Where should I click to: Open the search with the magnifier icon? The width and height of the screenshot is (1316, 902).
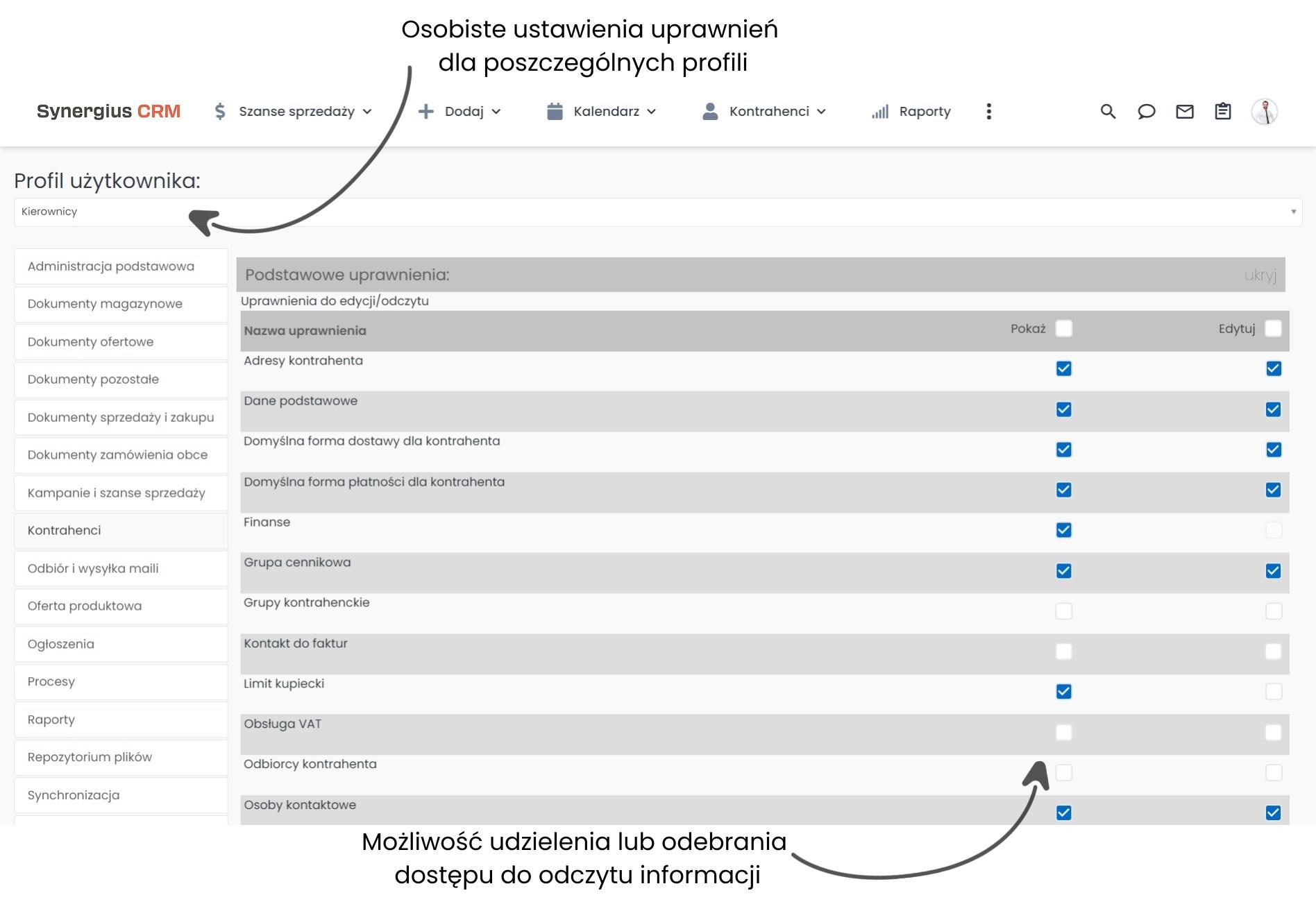click(x=1107, y=111)
